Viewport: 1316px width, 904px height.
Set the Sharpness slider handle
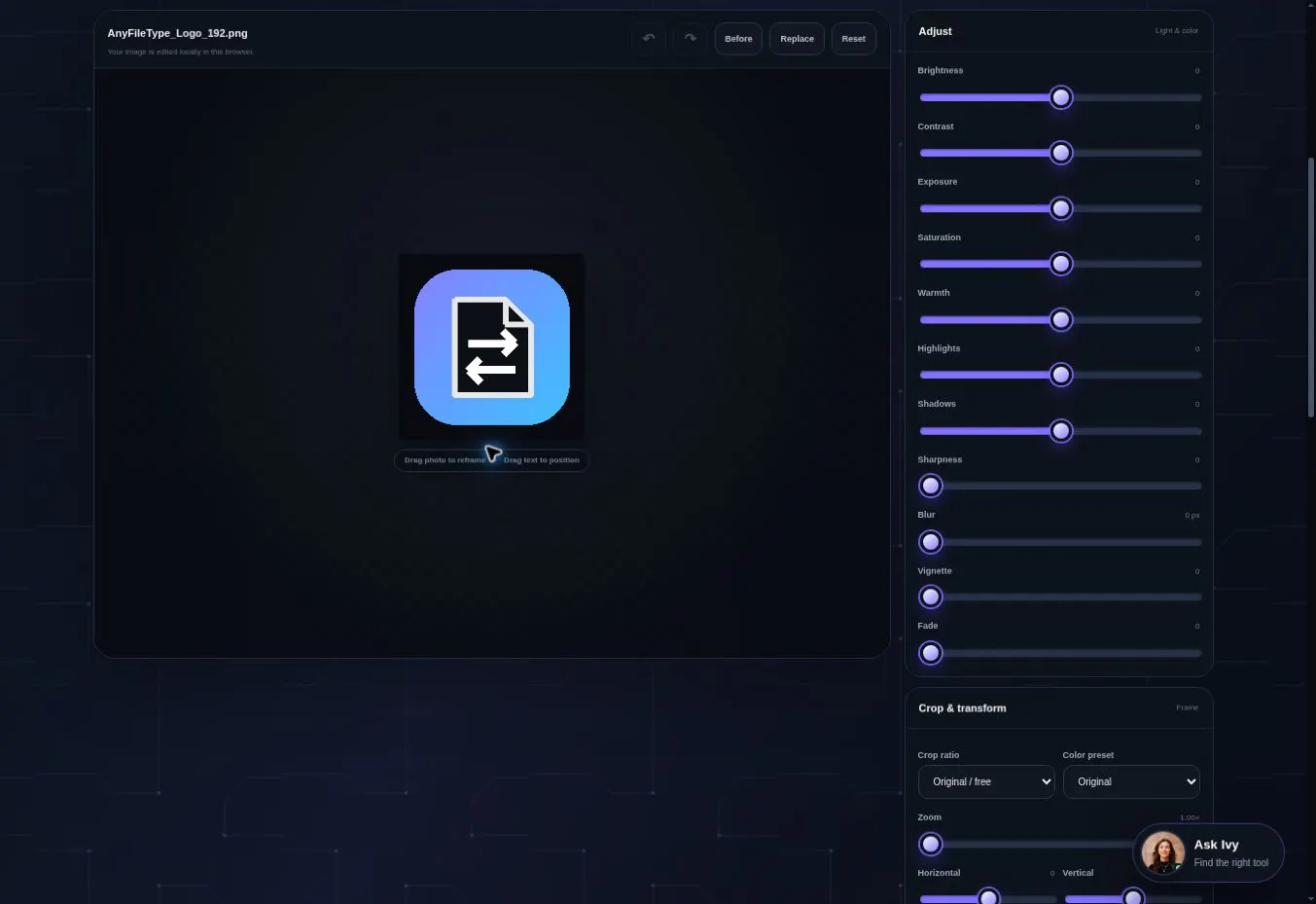pyautogui.click(x=931, y=486)
